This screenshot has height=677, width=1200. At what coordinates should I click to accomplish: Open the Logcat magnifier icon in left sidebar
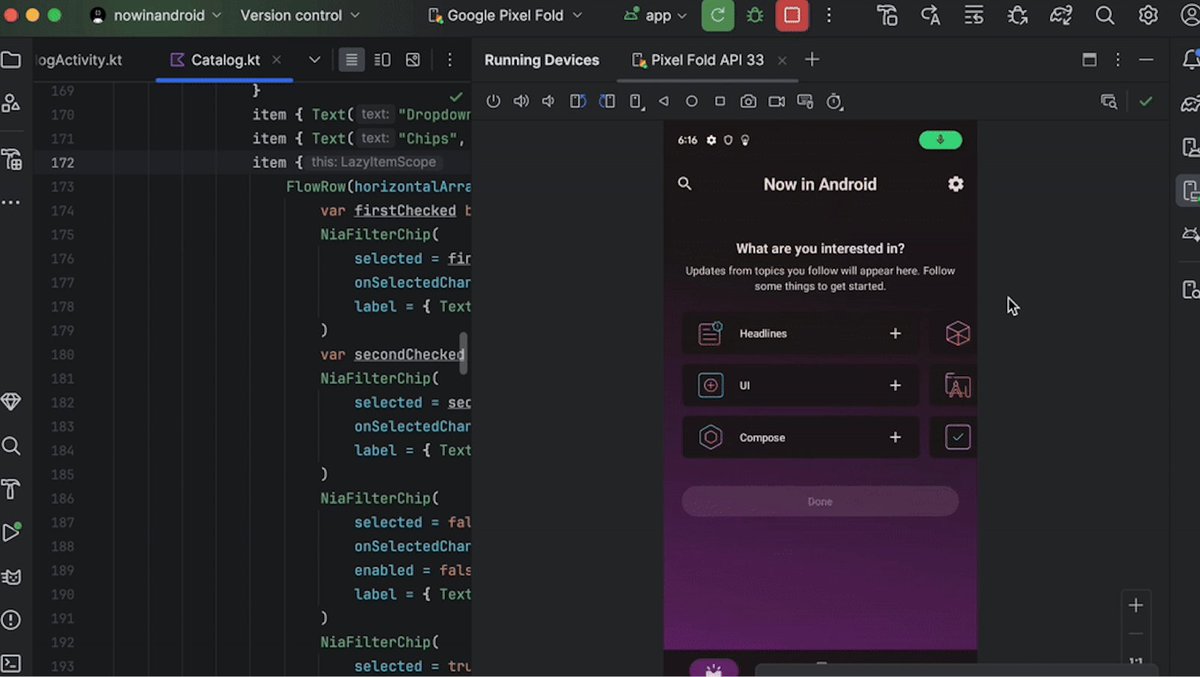[11, 446]
